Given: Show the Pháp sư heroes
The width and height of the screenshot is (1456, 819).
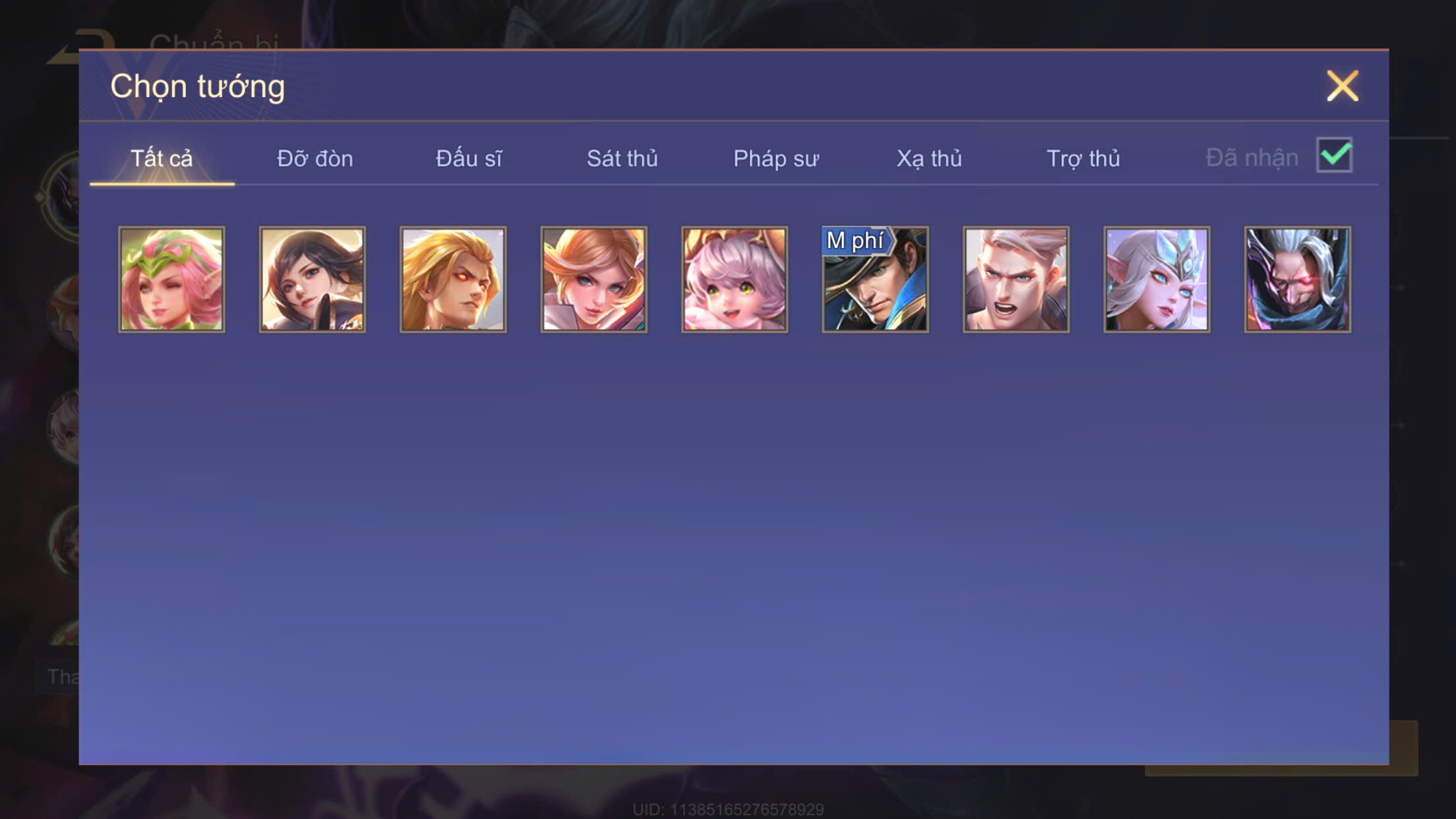Looking at the screenshot, I should tap(776, 159).
